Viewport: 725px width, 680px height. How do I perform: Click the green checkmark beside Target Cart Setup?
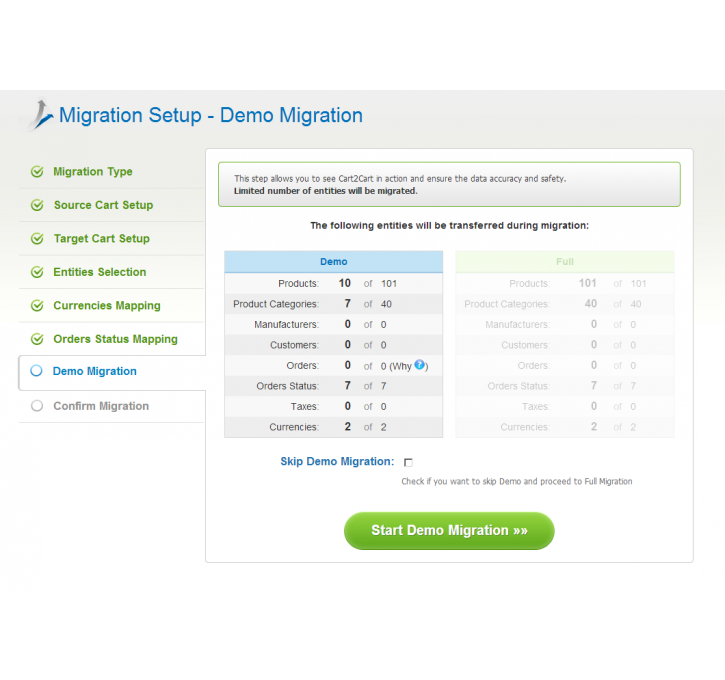(37, 239)
